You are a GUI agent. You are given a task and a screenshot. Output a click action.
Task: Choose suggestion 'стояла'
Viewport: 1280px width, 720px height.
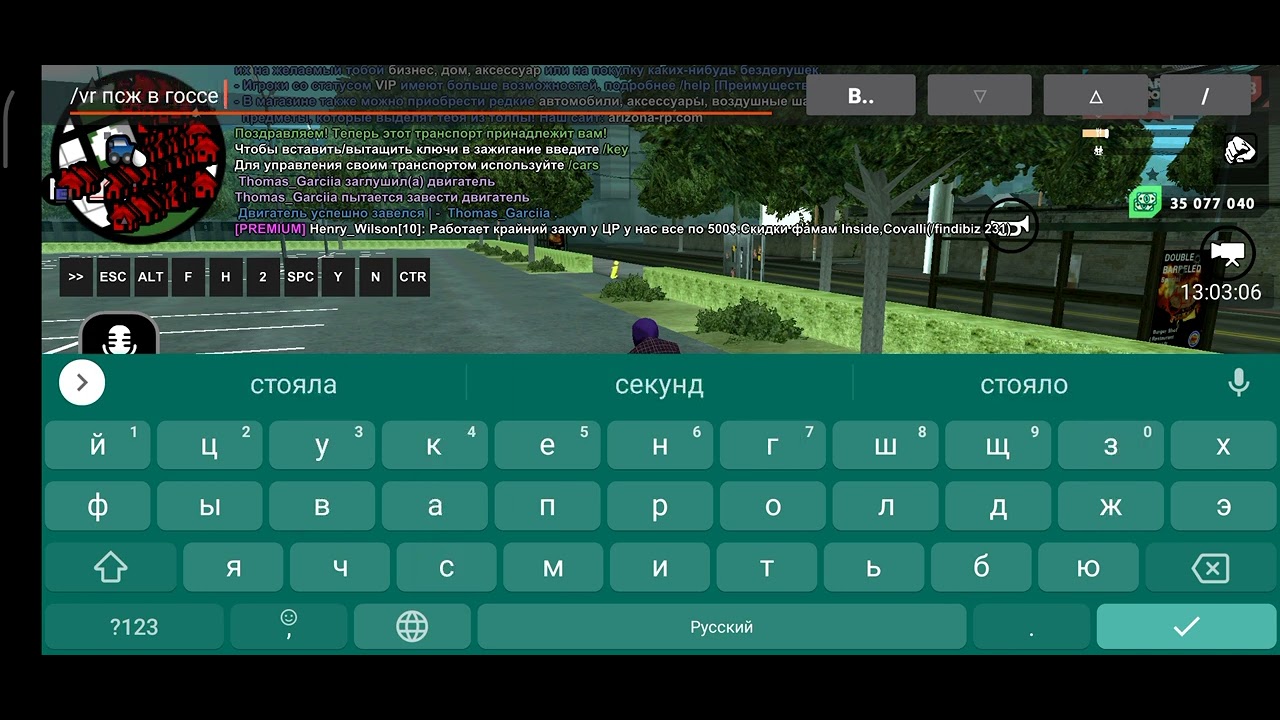click(293, 384)
